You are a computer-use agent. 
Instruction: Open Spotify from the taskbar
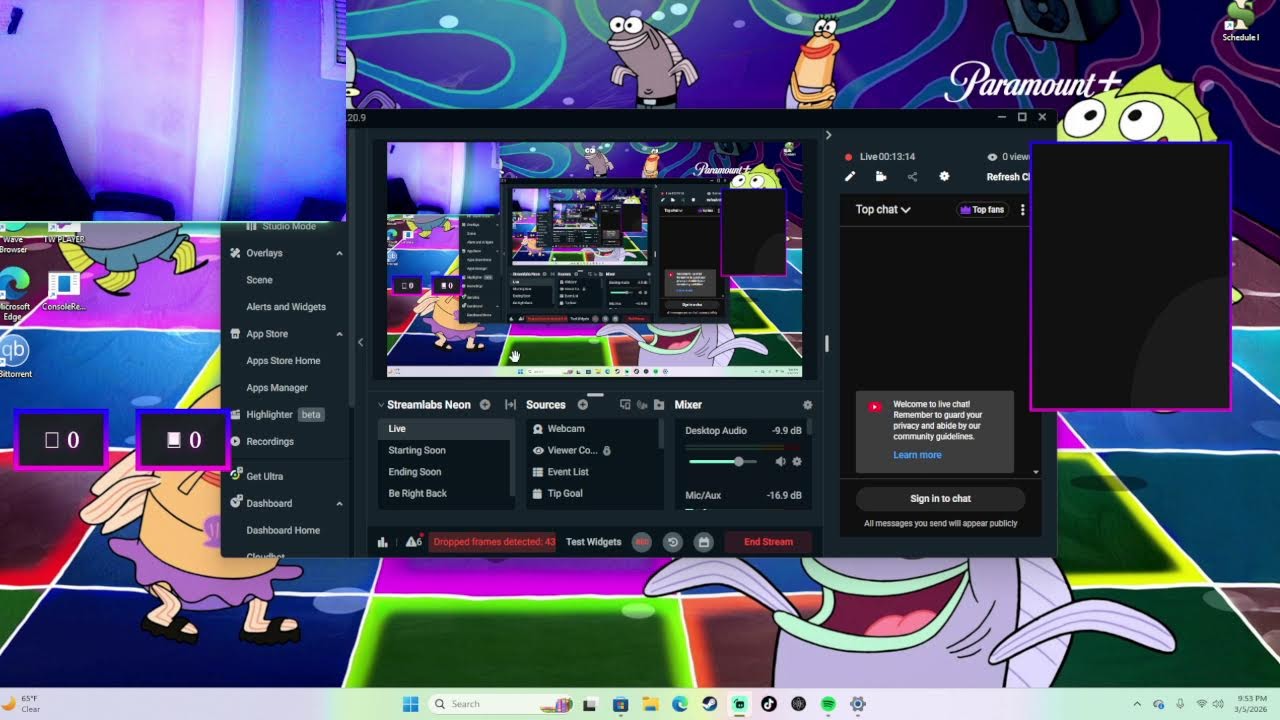point(828,704)
